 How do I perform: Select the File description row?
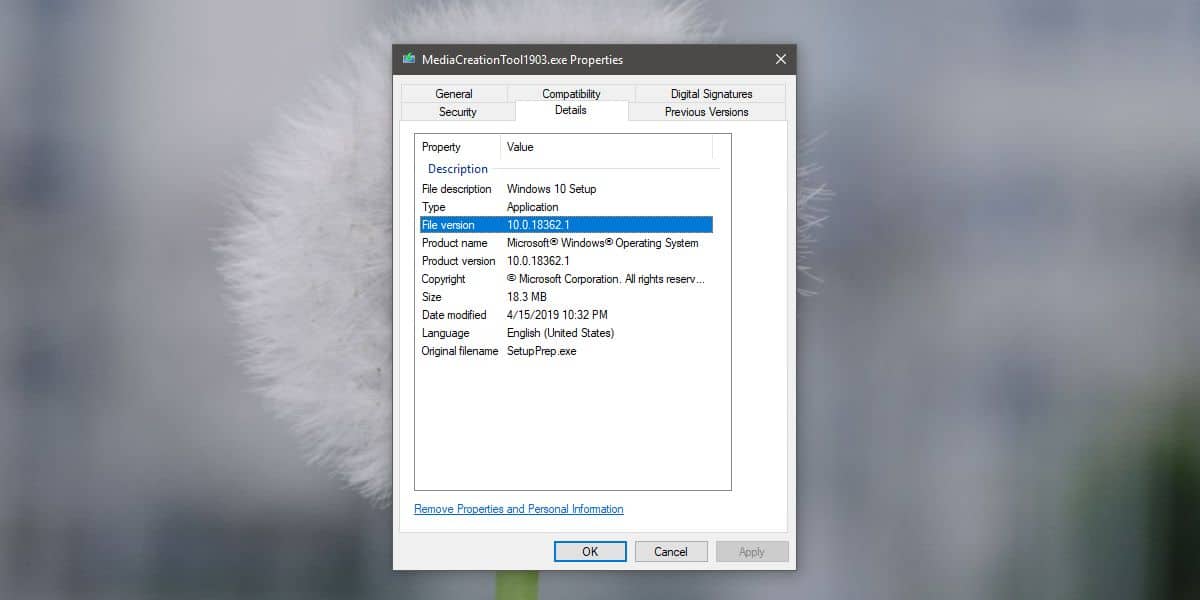click(566, 189)
